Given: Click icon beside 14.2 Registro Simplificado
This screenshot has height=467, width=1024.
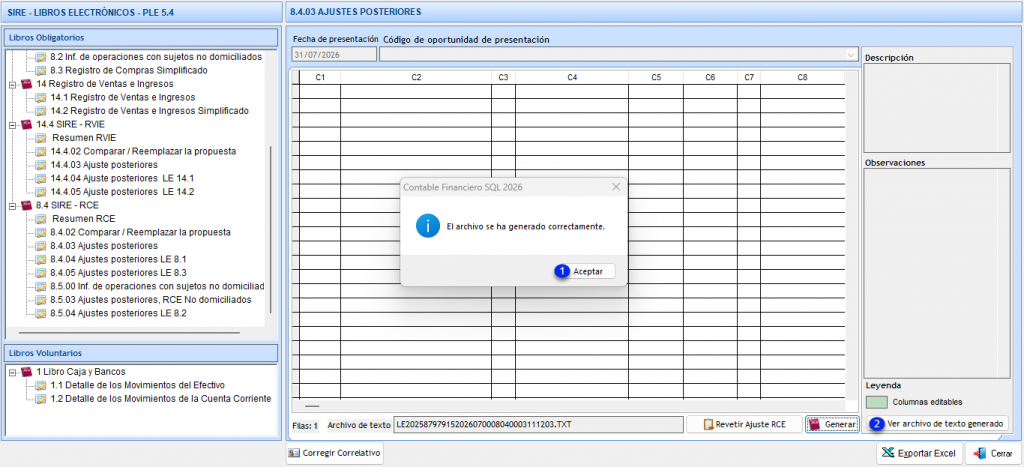Looking at the screenshot, I should click(40, 111).
